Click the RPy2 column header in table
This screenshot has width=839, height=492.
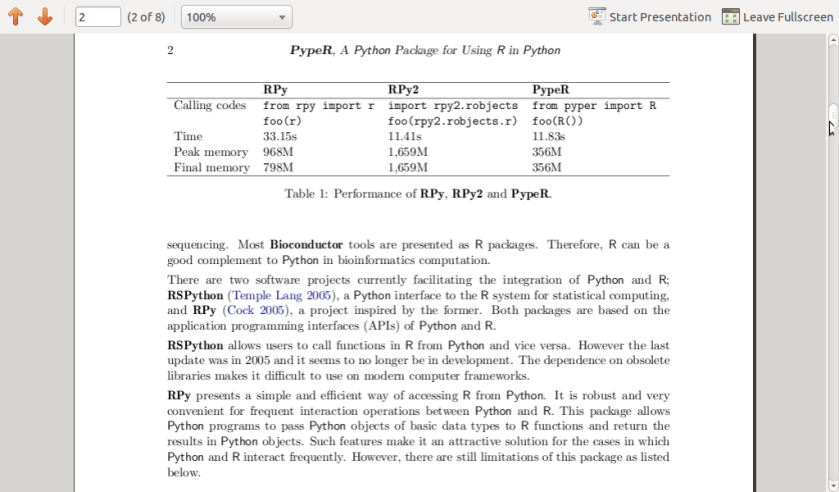coord(404,90)
